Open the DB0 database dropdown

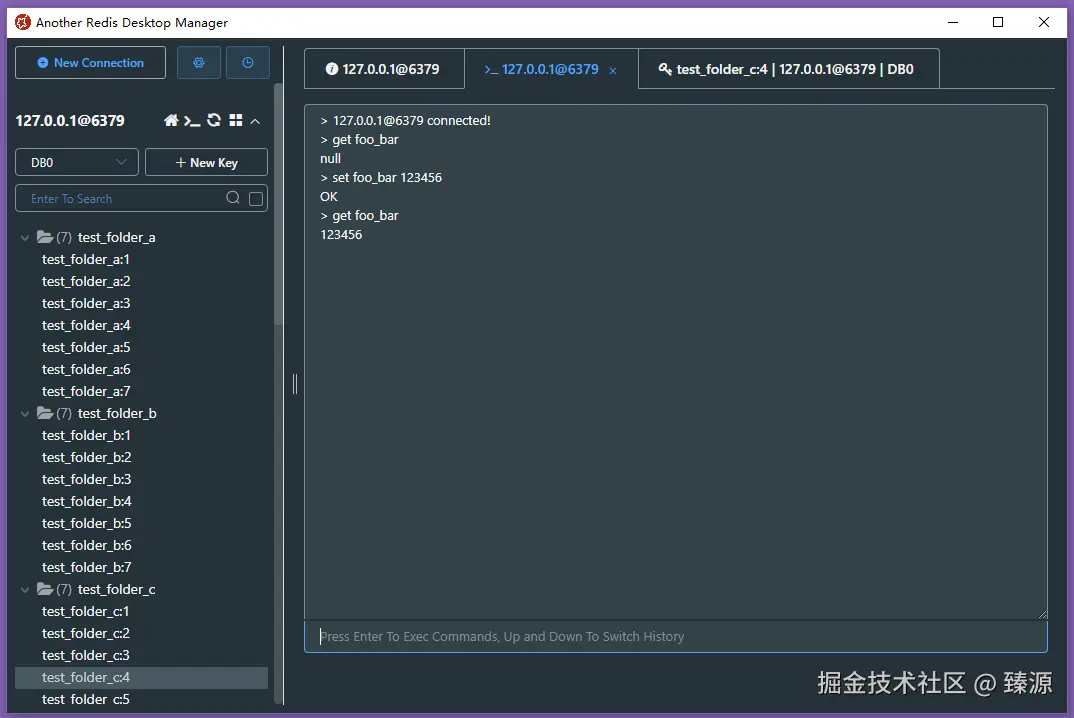[x=77, y=162]
